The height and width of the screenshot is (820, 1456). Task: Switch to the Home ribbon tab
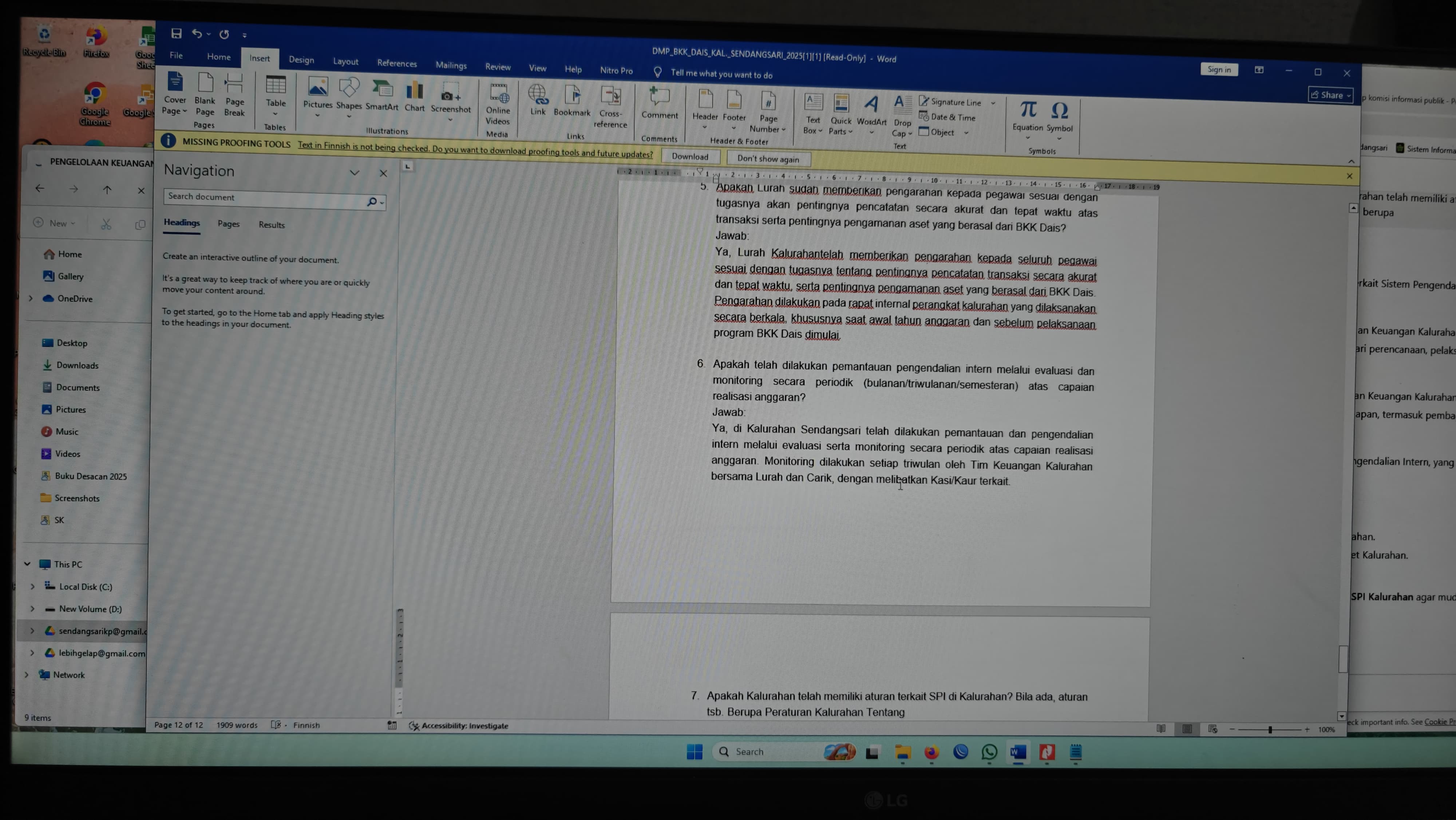(219, 56)
